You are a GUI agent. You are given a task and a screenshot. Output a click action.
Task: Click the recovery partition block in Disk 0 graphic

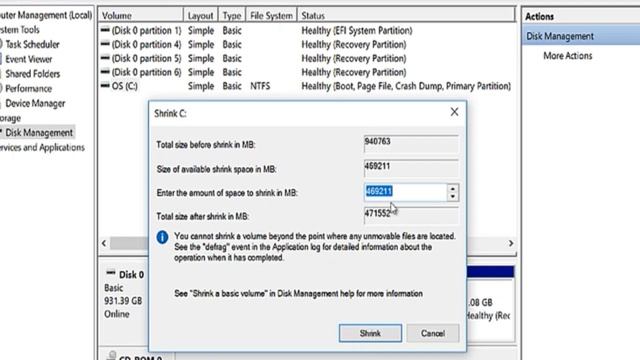490,304
